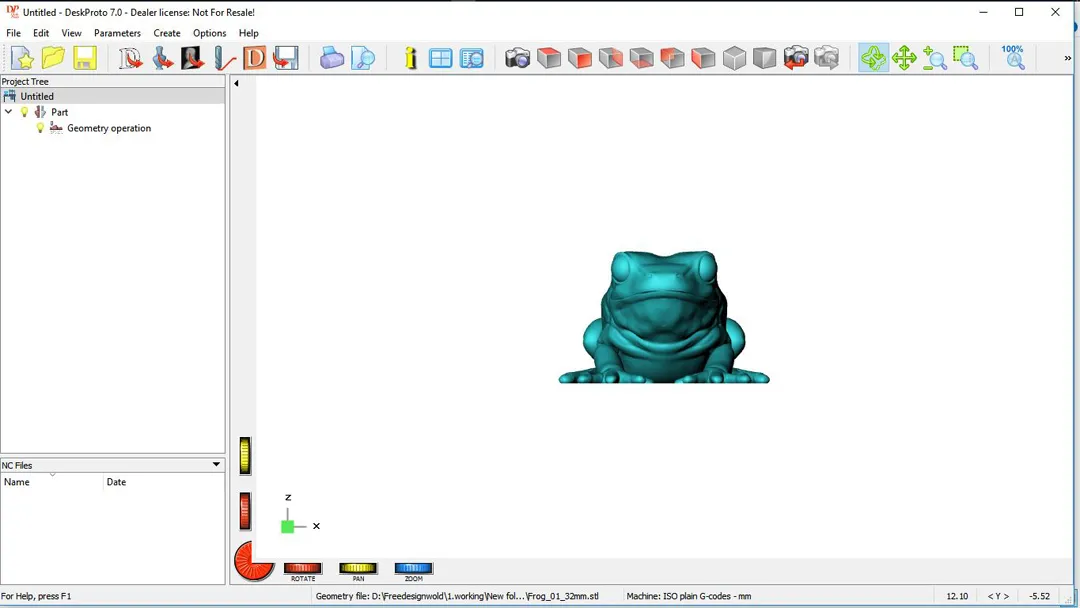Screen dimensions: 1080x608
Task: Collapse the Part tree node
Action: tap(8, 112)
